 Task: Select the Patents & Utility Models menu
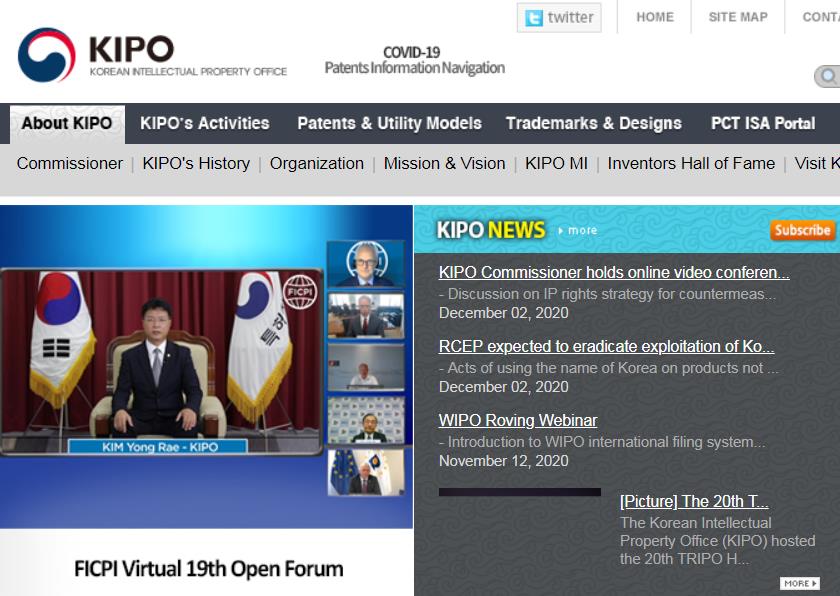389,124
